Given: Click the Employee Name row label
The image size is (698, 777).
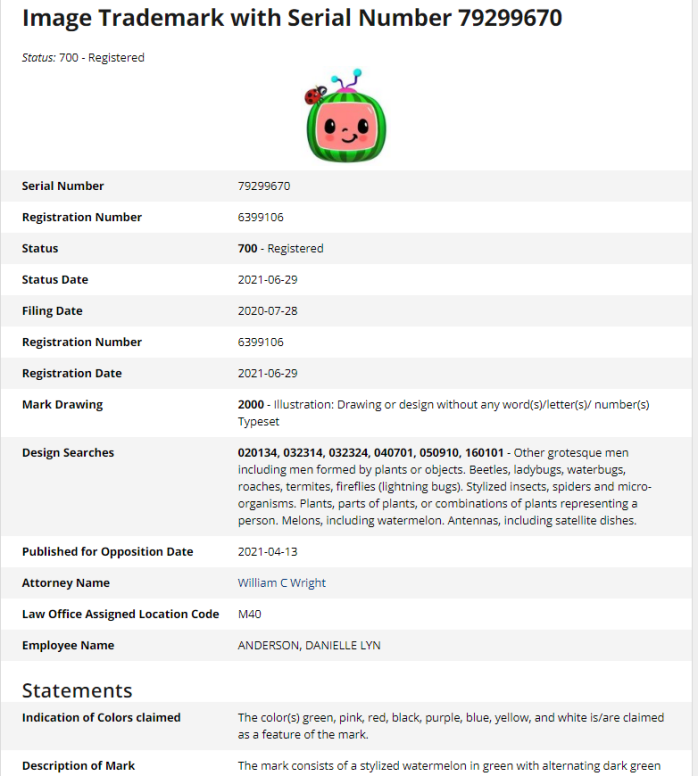Looking at the screenshot, I should [x=68, y=646].
